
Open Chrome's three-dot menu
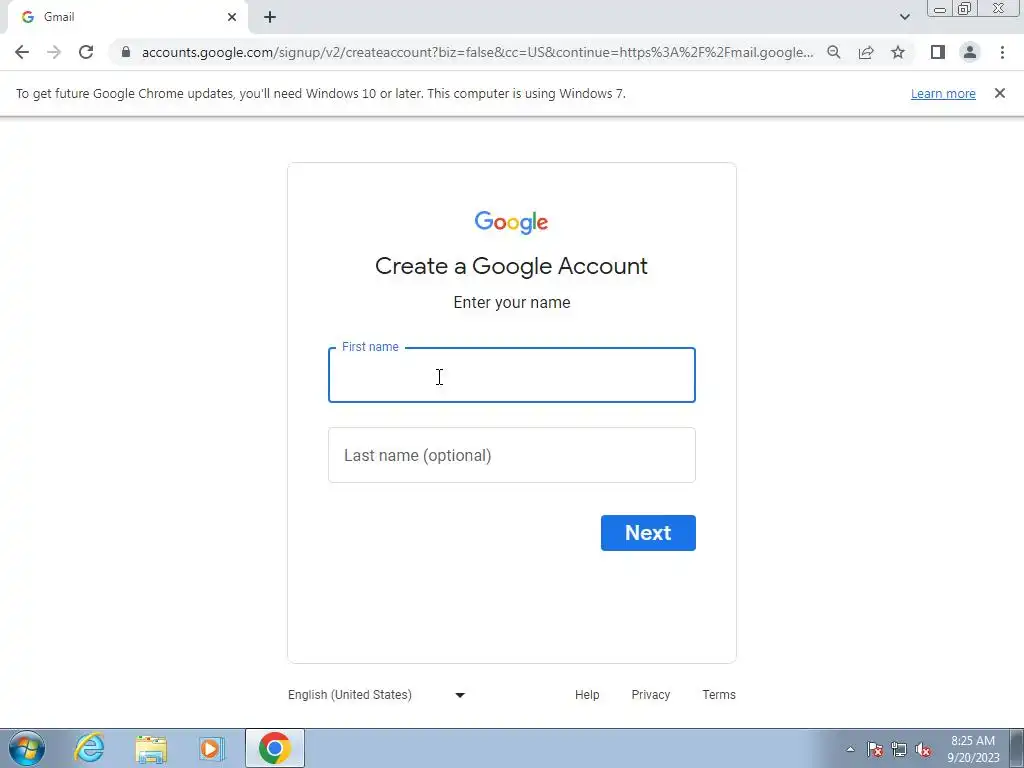click(1002, 52)
